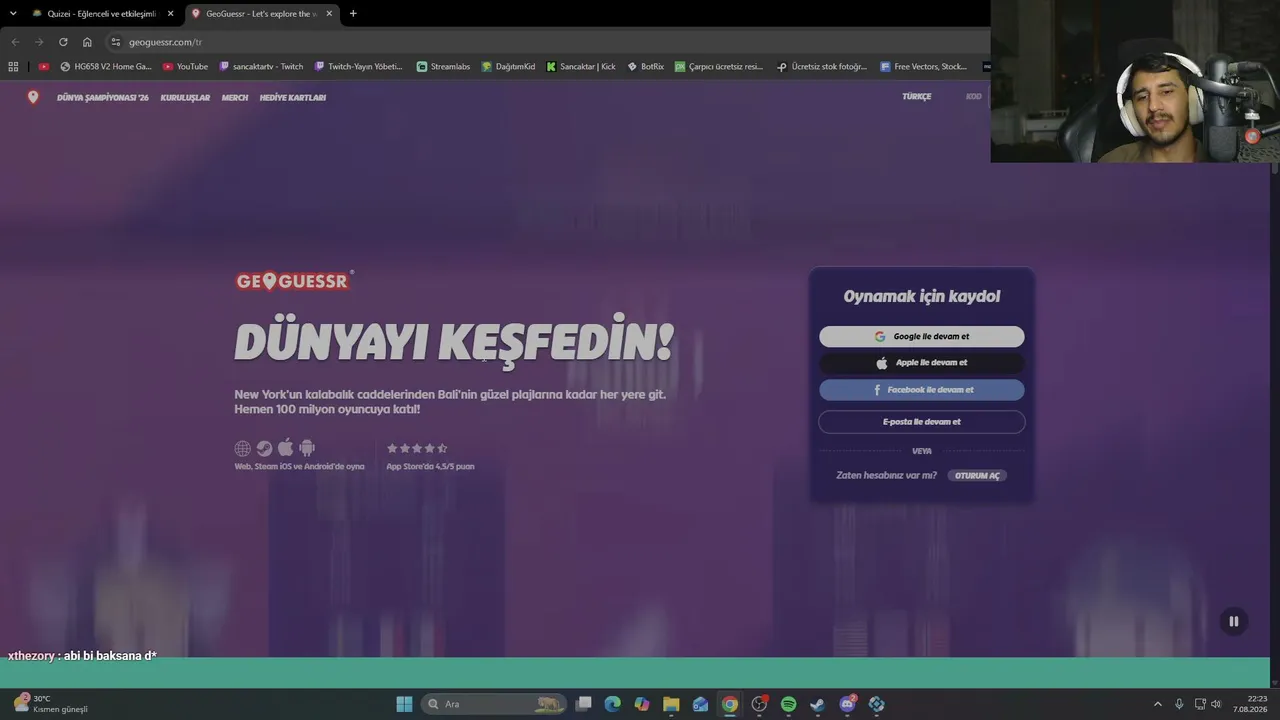Choose Apple ile devam et
The height and width of the screenshot is (720, 1280).
(922, 363)
